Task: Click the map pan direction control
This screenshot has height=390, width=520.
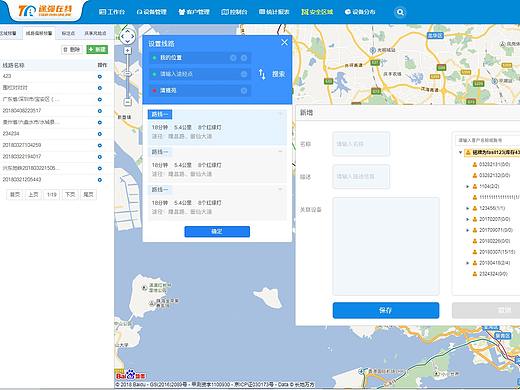Action: click(x=127, y=36)
